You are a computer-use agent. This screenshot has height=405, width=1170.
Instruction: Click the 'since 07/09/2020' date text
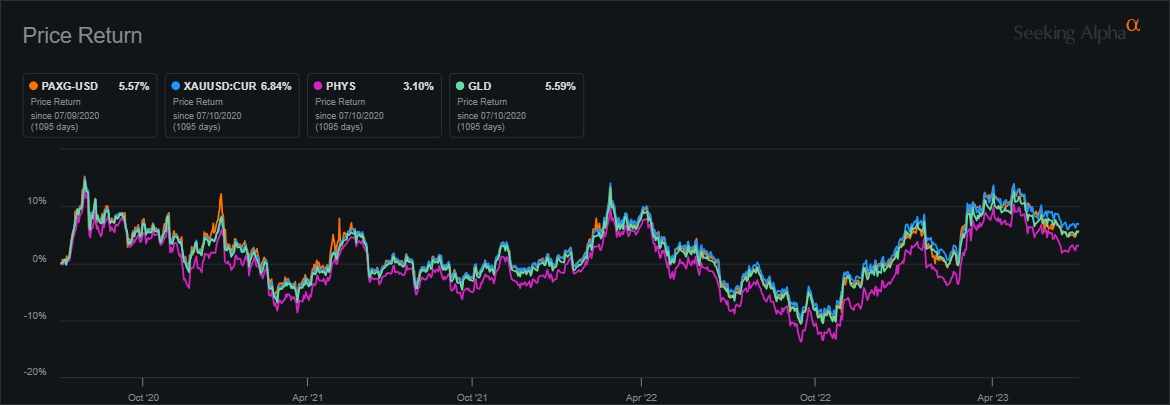(x=65, y=116)
